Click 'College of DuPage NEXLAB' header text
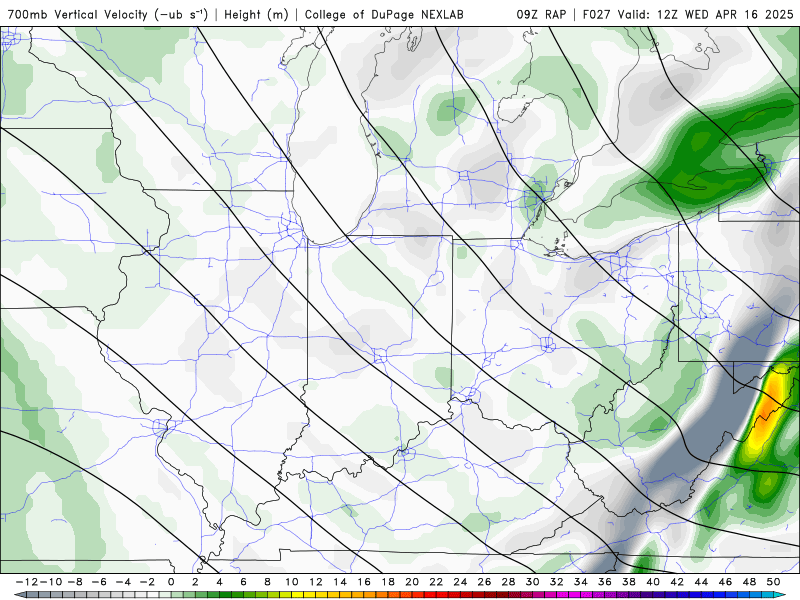Image resolution: width=800 pixels, height=600 pixels. tap(384, 14)
